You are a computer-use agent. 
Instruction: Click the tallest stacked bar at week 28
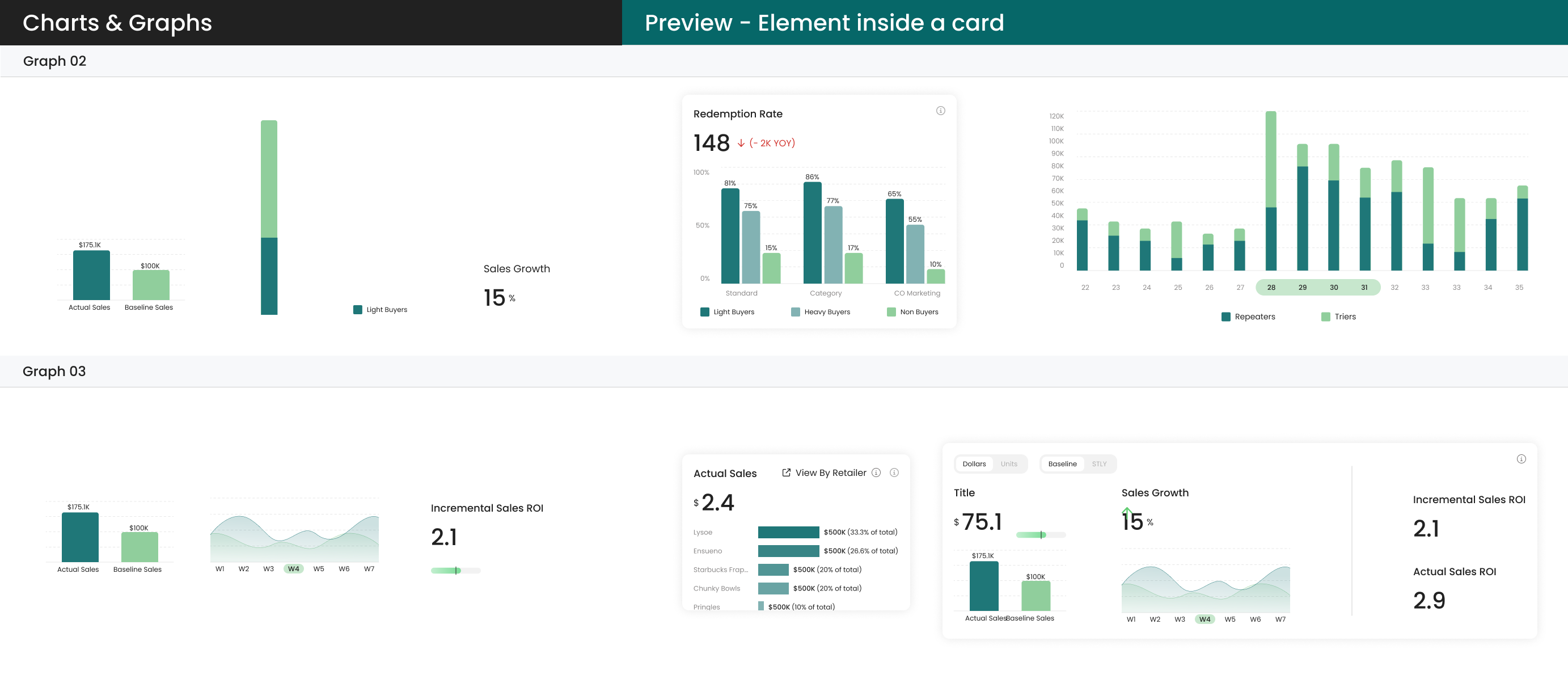(1270, 191)
